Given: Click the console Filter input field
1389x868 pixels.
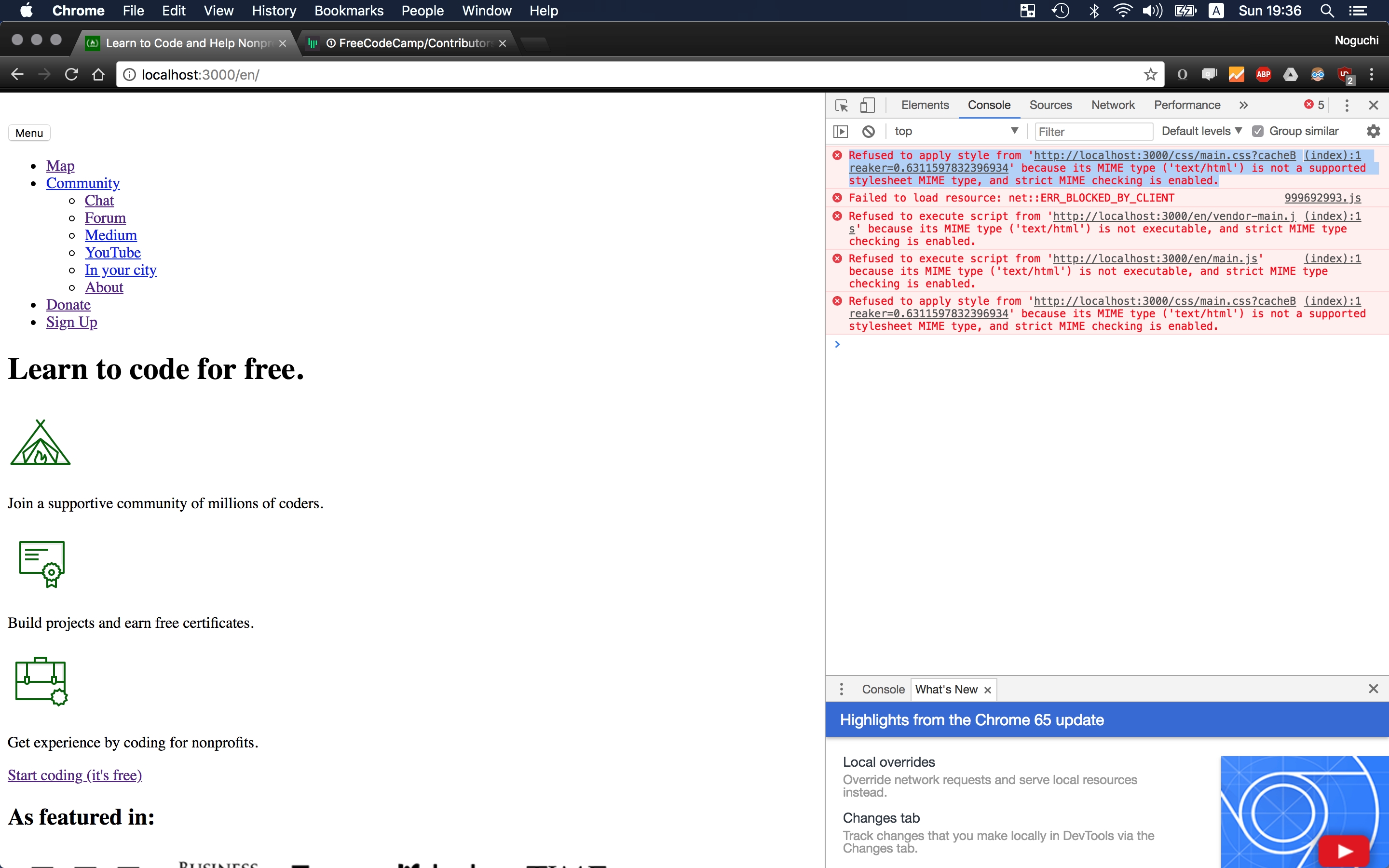Looking at the screenshot, I should (x=1093, y=132).
